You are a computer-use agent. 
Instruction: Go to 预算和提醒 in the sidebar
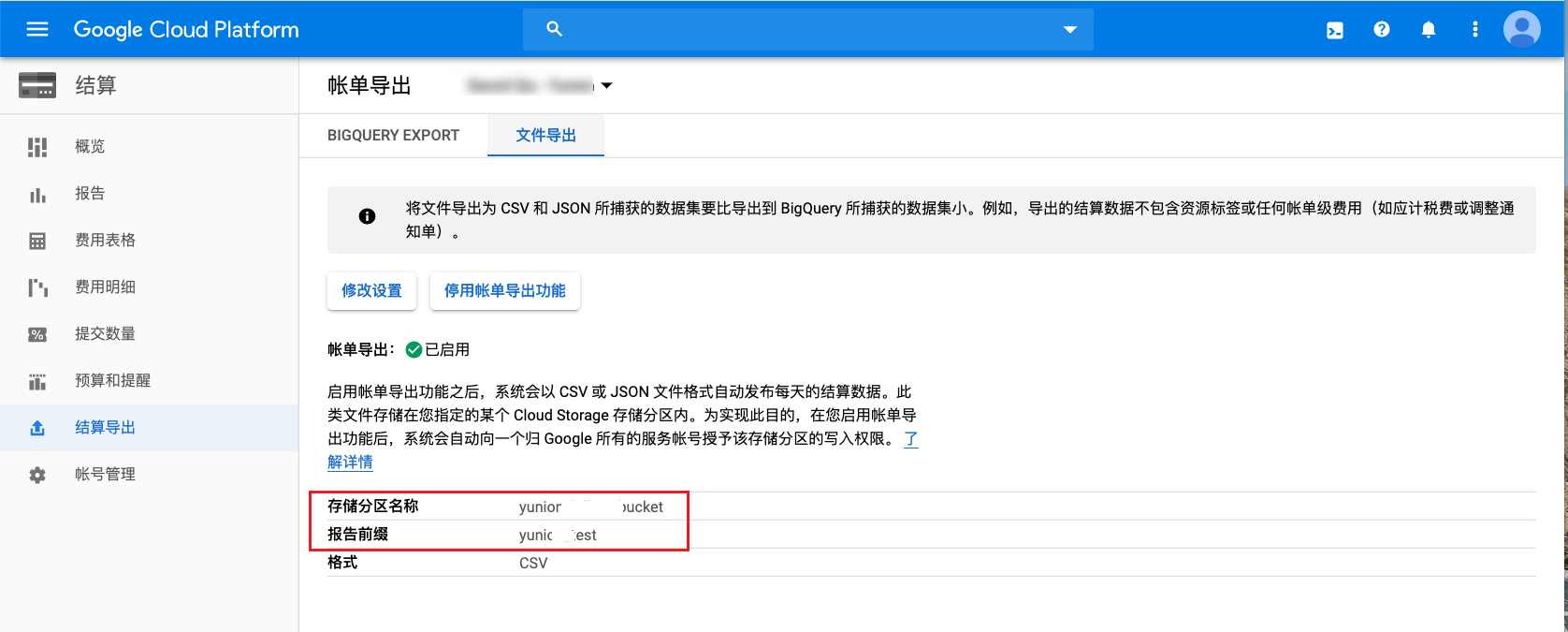pyautogui.click(x=112, y=381)
